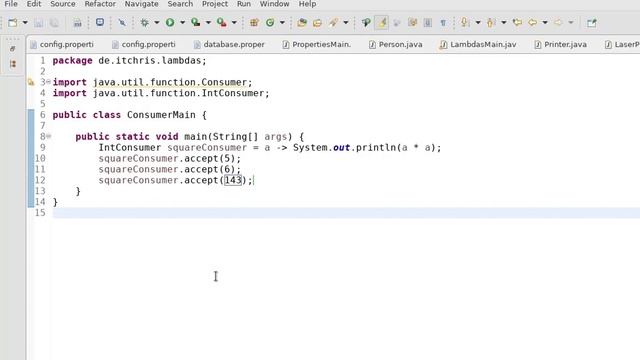The height and width of the screenshot is (360, 640).
Task: Switch to the PropertiesMain tab
Action: point(317,44)
